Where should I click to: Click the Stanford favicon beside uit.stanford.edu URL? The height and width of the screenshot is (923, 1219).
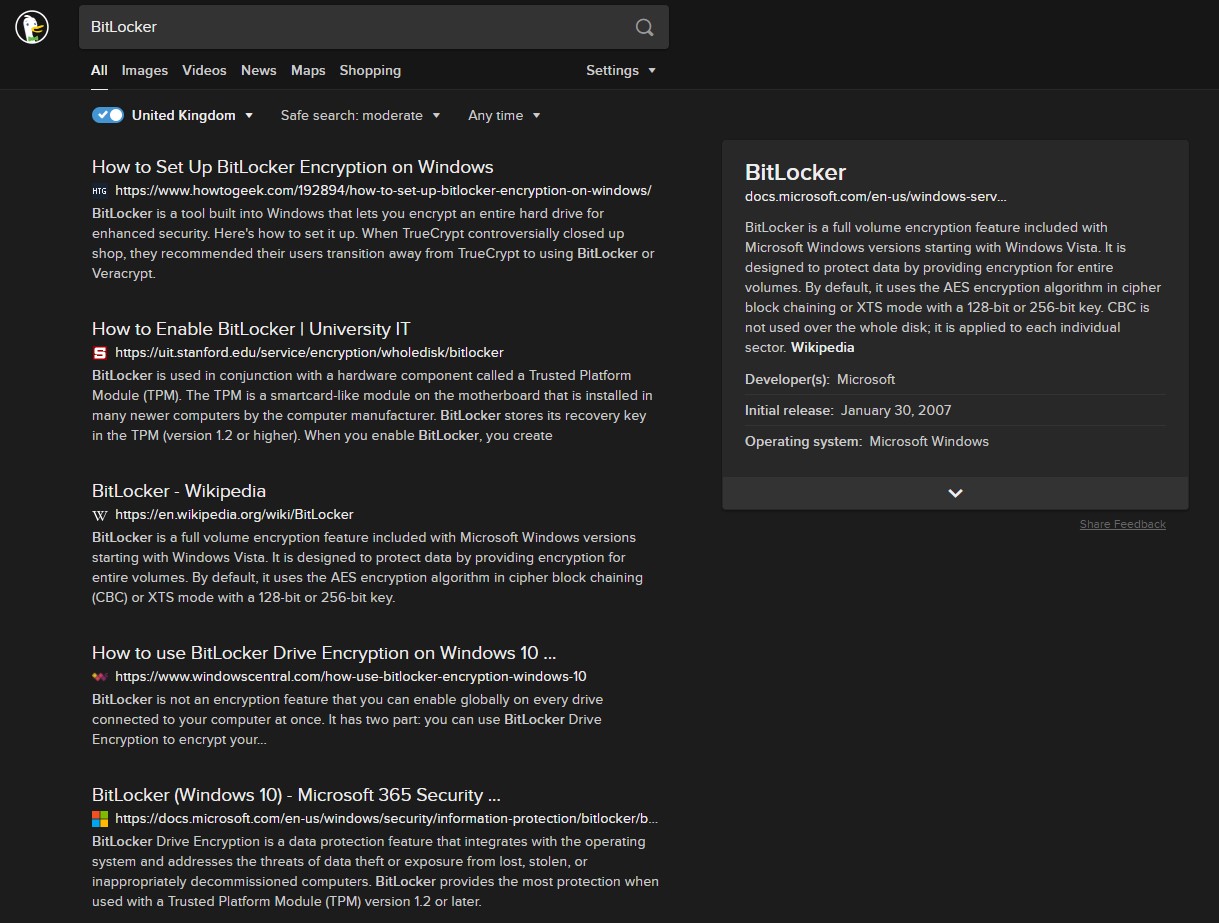click(x=99, y=352)
